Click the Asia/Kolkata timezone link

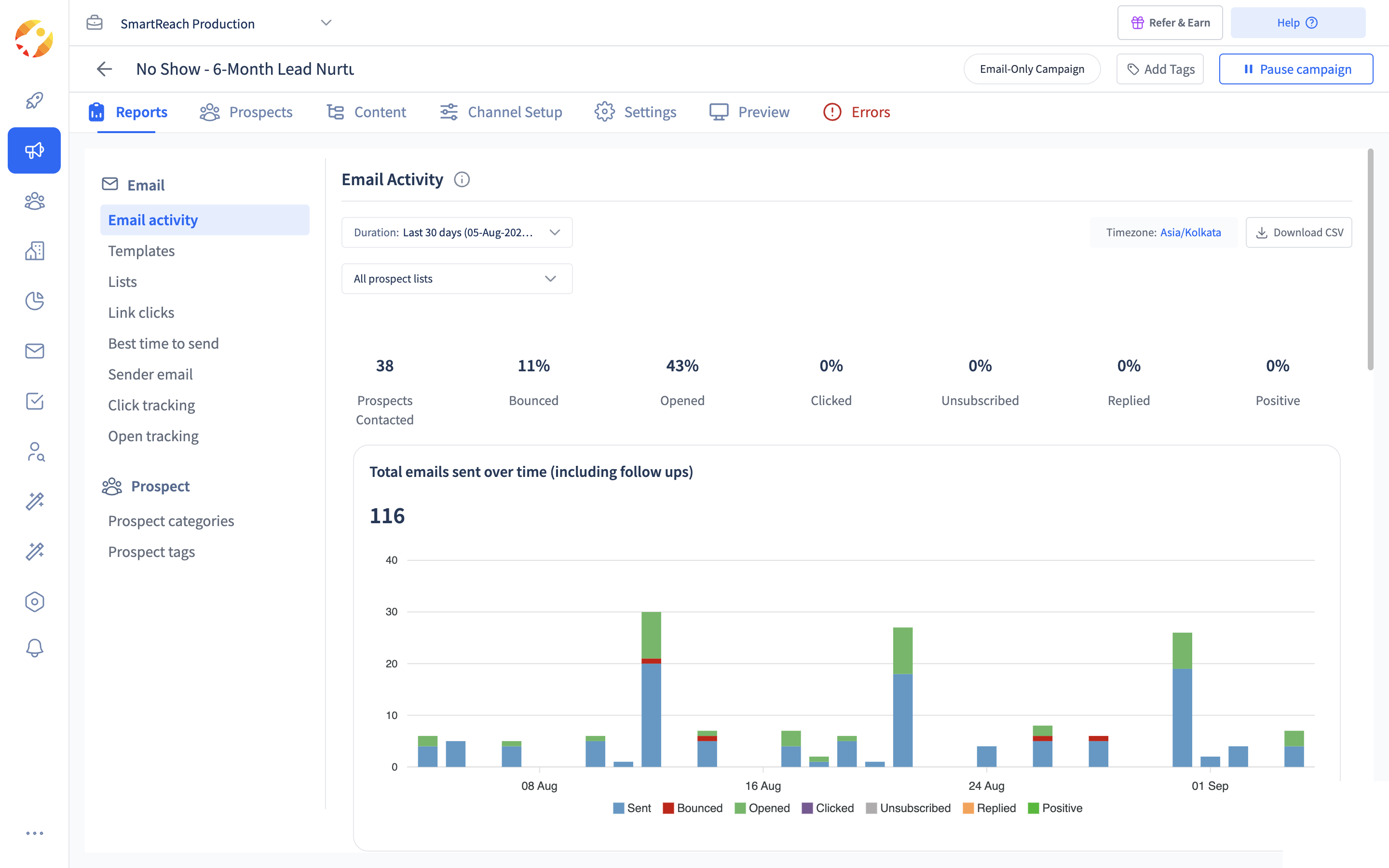[x=1190, y=232]
